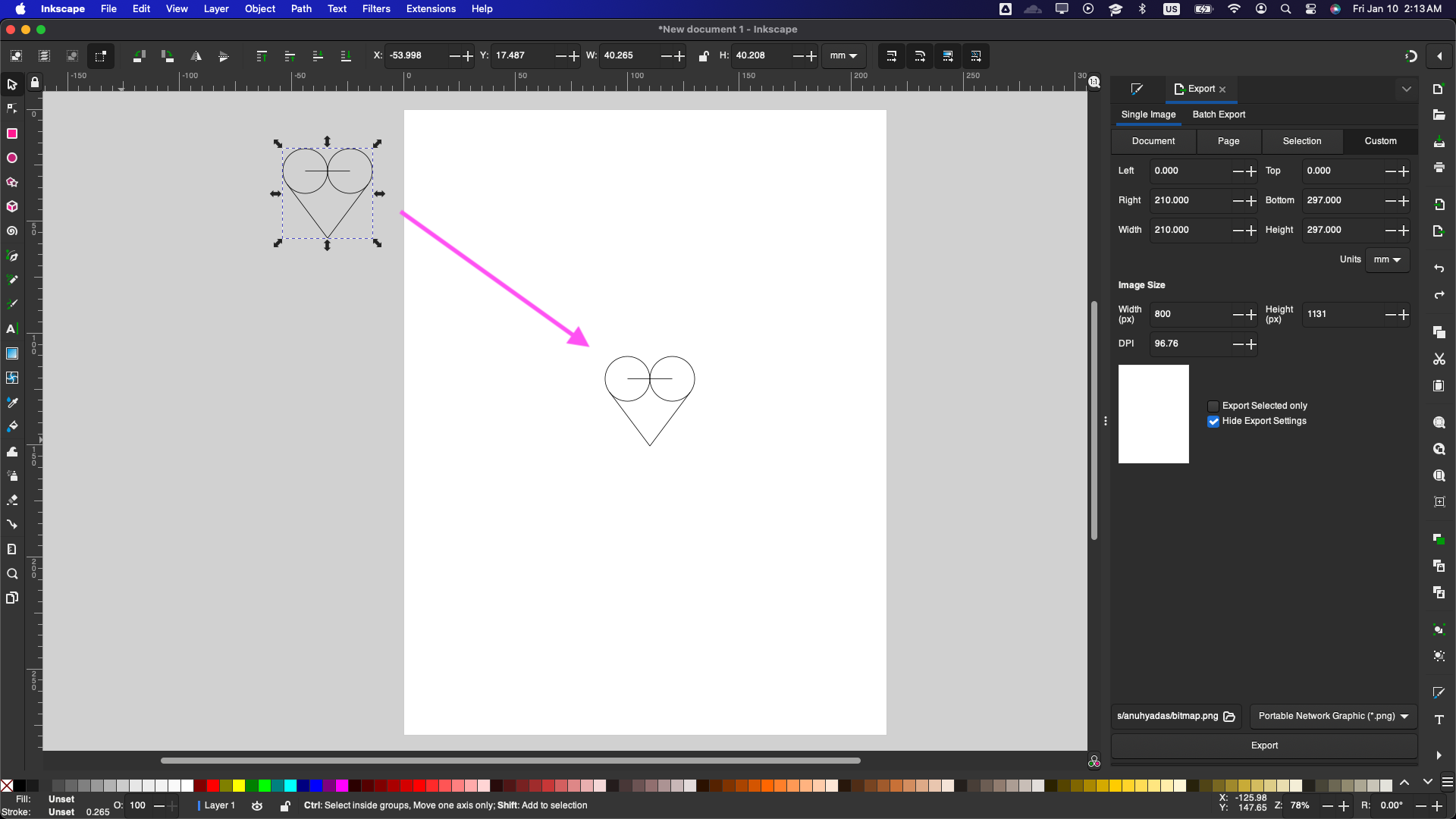Toggle current layer visibility eye
The width and height of the screenshot is (1456, 819).
pyautogui.click(x=257, y=806)
